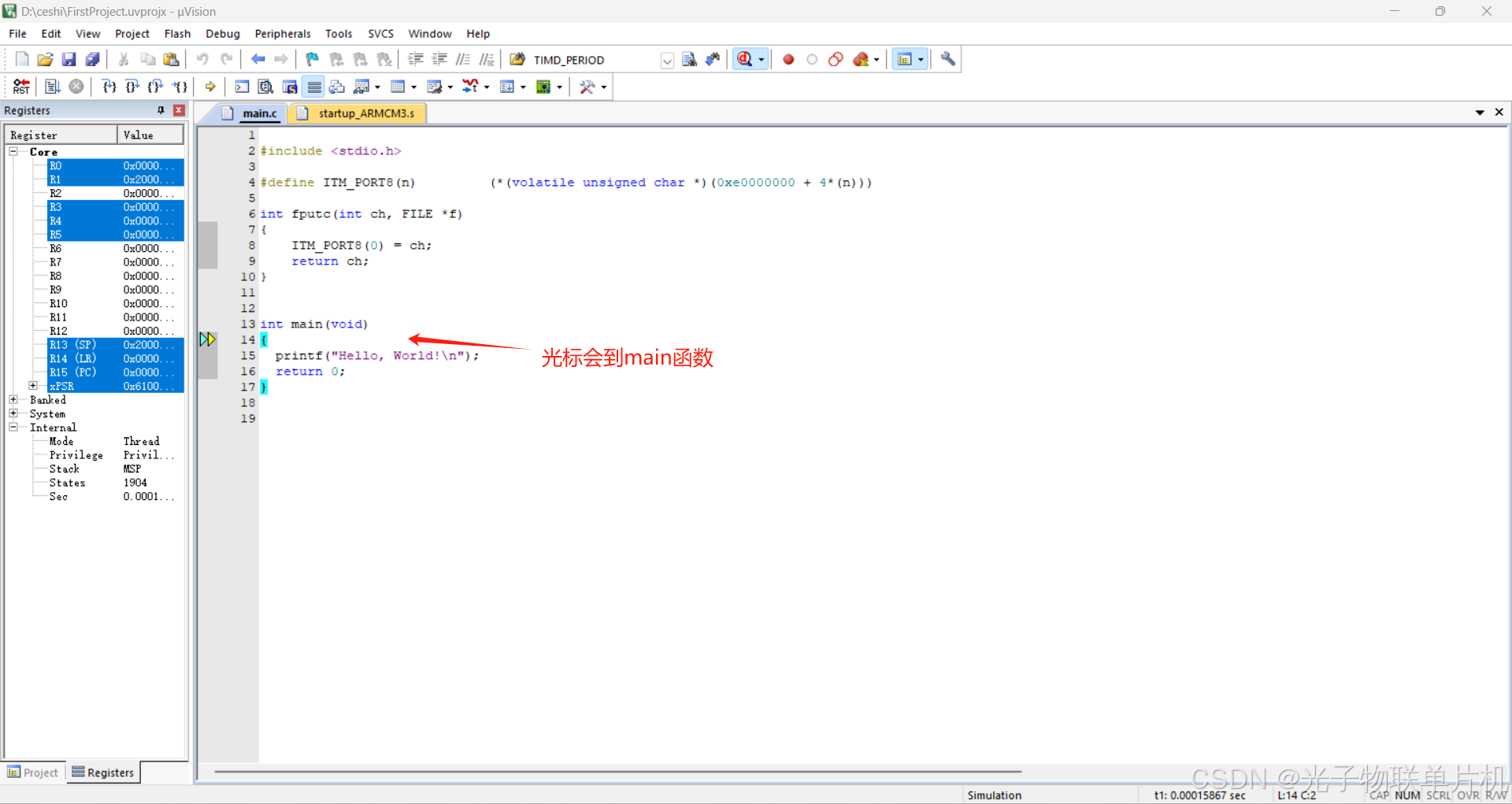The image size is (1512, 804).
Task: Select the R15 (PC) register row
Action: tap(116, 372)
